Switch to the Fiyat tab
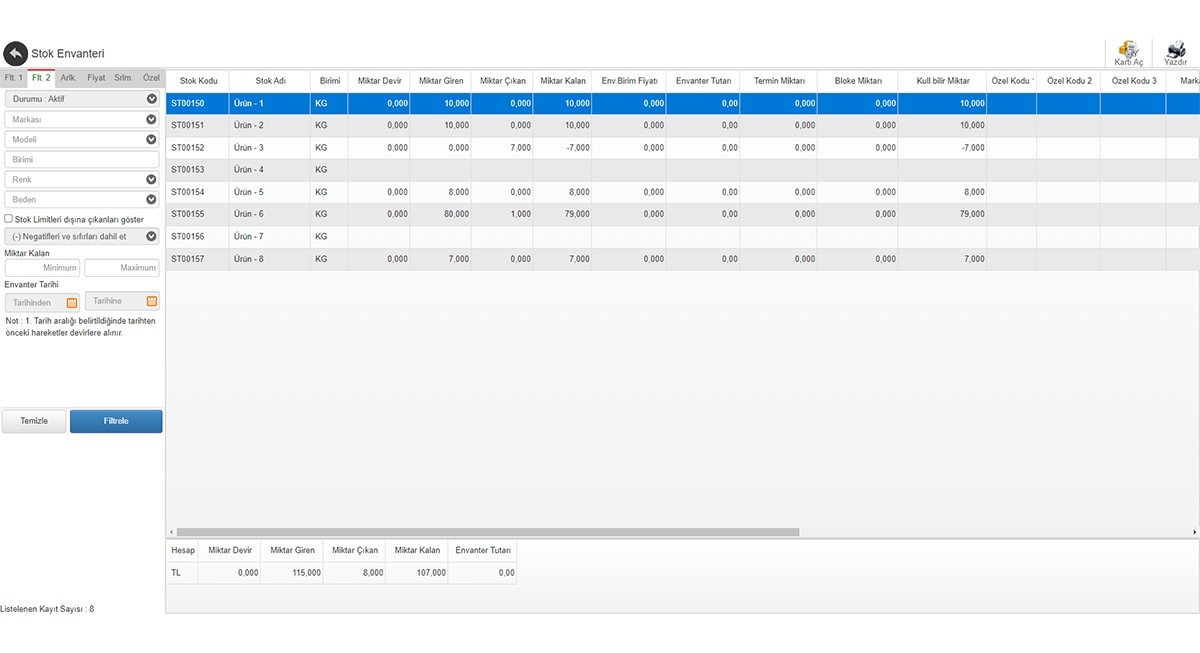This screenshot has width=1200, height=653. (96, 77)
